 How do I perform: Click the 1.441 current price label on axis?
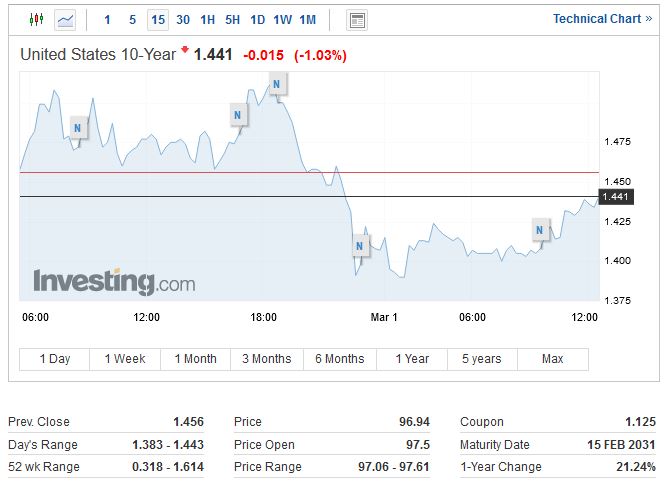click(614, 197)
